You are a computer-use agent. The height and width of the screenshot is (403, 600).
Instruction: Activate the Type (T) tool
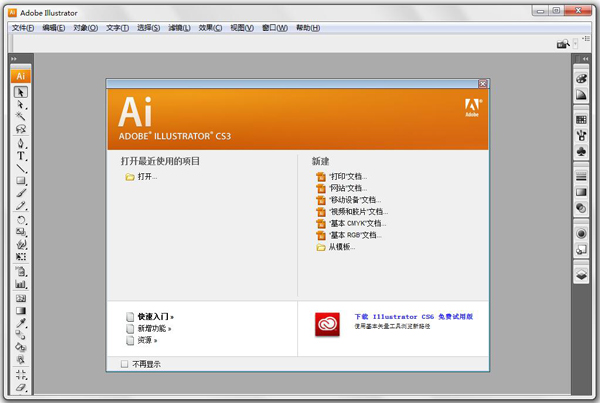[21, 156]
